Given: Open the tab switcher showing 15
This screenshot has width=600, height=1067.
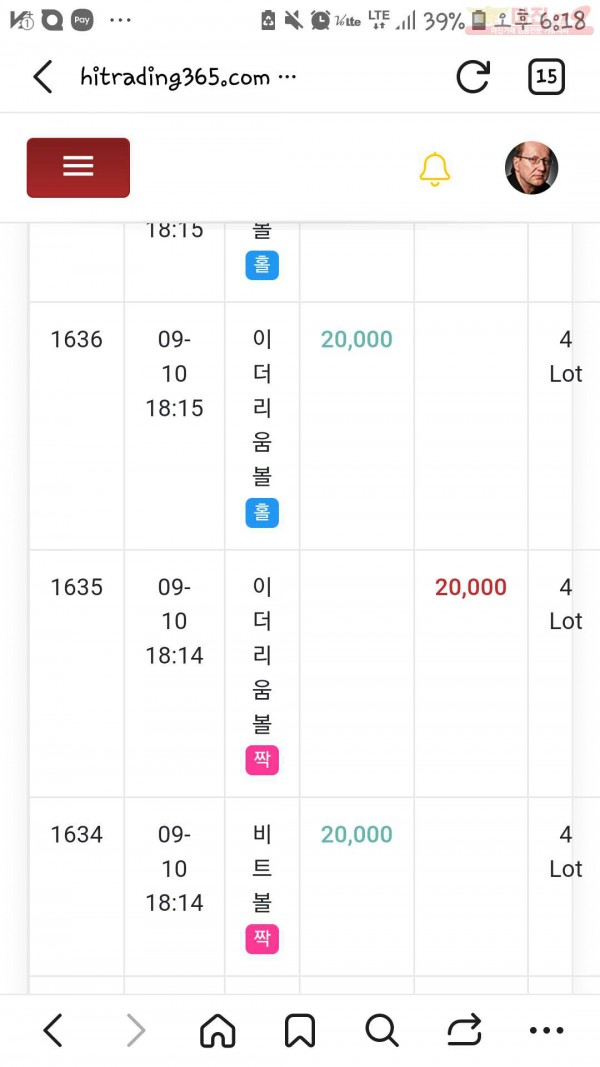Looking at the screenshot, I should pos(546,76).
